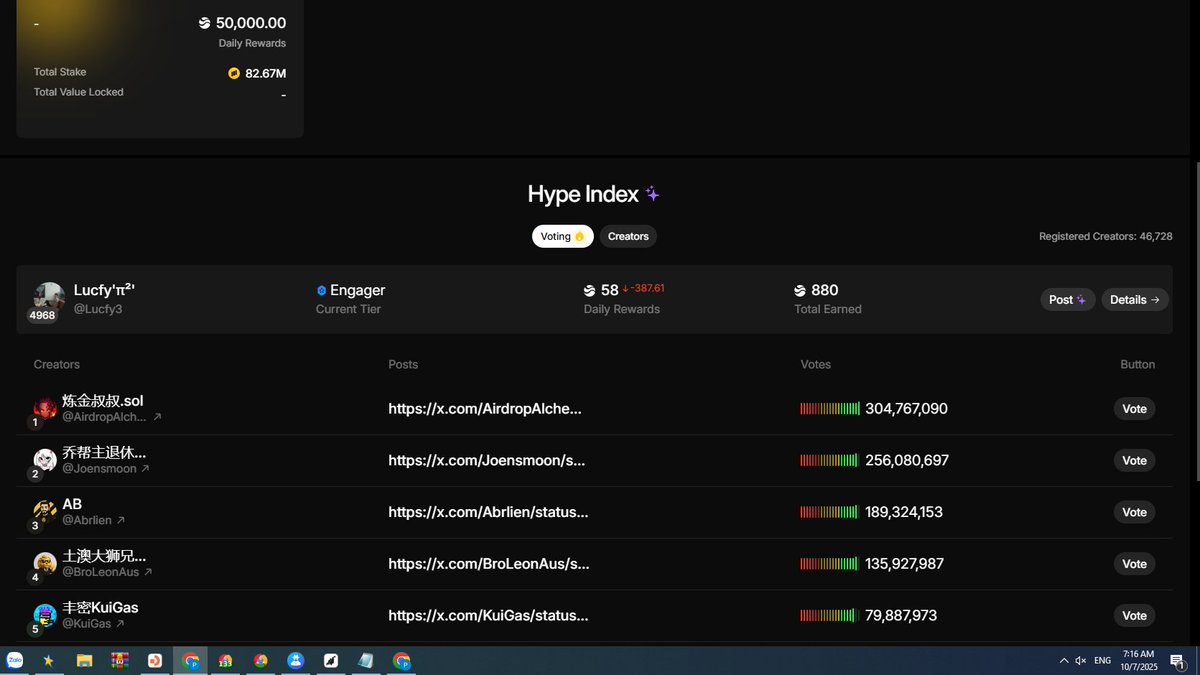Click the Hype Index heading
Image resolution: width=1200 pixels, height=675 pixels.
coord(584,194)
